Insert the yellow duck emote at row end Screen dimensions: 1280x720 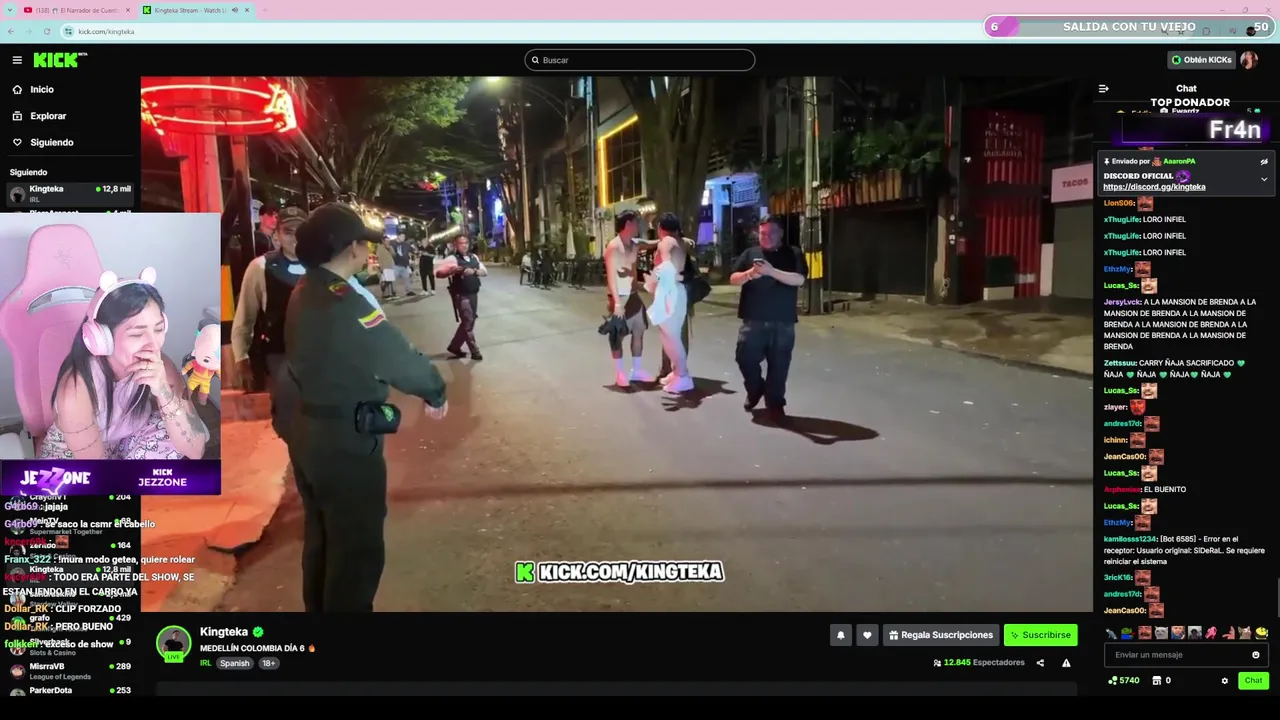point(1262,633)
